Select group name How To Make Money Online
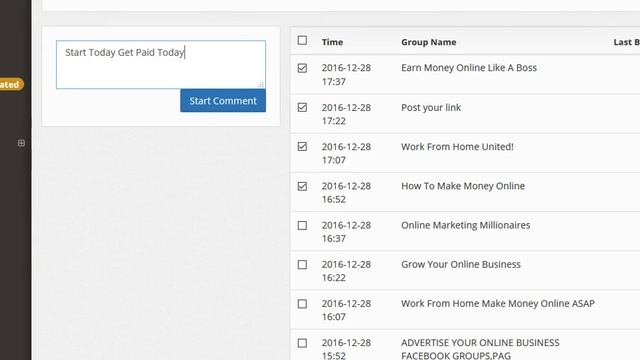The height and width of the screenshot is (360, 640). 463,186
